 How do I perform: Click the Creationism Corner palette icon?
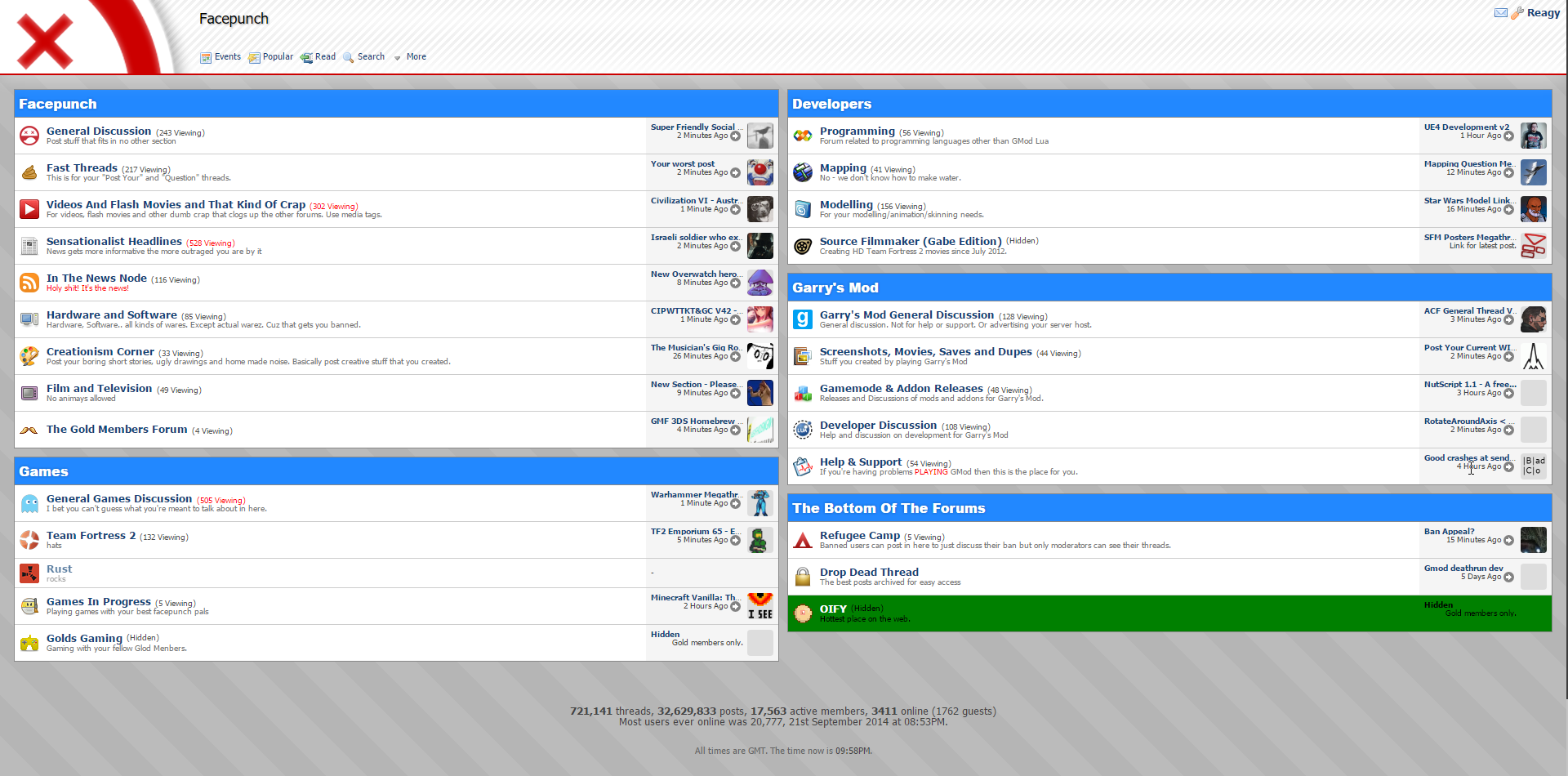click(x=29, y=356)
